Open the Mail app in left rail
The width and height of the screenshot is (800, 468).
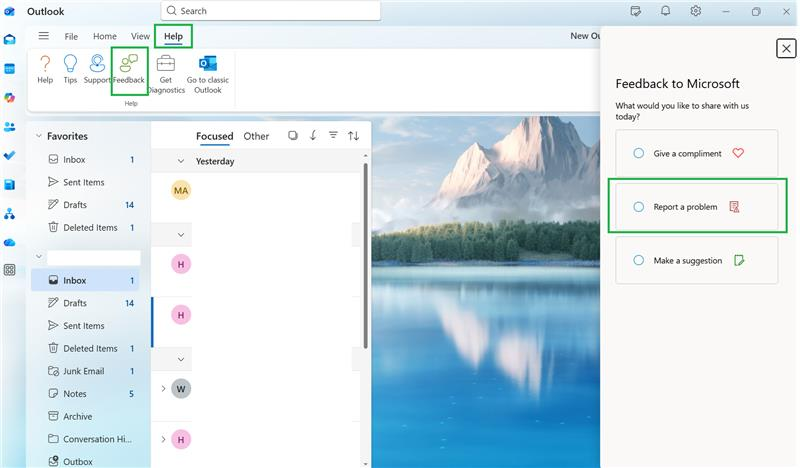coord(10,39)
